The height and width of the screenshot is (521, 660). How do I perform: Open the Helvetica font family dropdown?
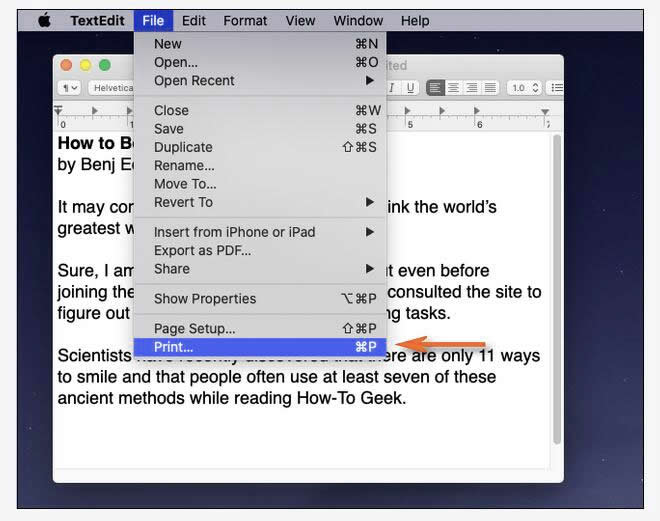[x=112, y=88]
